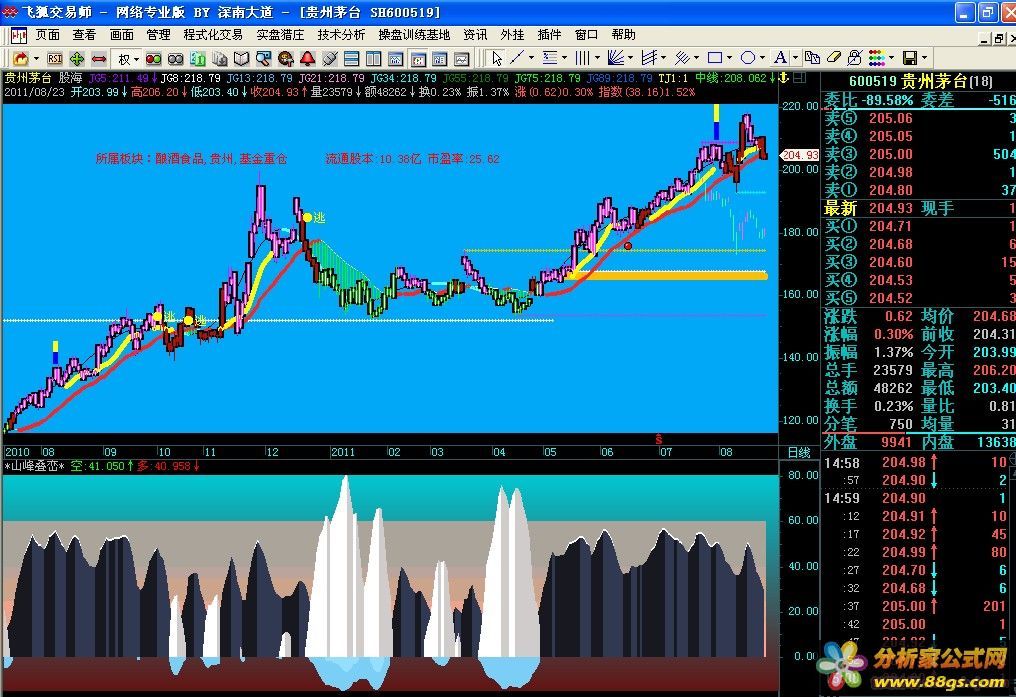Click the RSI indicator toolbar button
Screen dimensions: 1016x697
pyautogui.click(x=55, y=58)
